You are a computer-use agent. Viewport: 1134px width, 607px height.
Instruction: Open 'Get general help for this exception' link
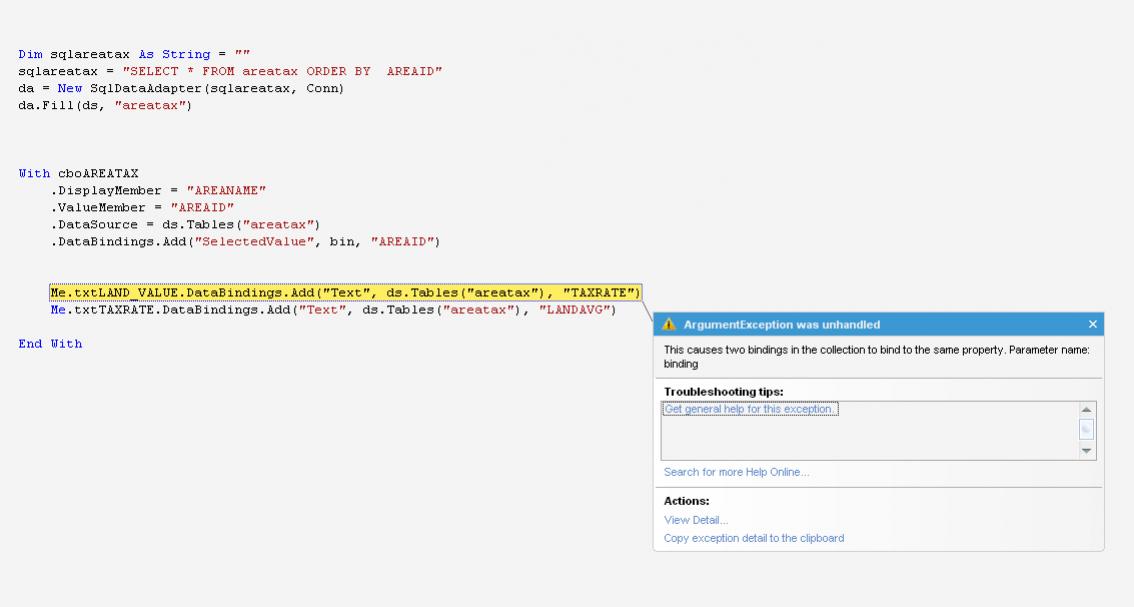coord(750,409)
